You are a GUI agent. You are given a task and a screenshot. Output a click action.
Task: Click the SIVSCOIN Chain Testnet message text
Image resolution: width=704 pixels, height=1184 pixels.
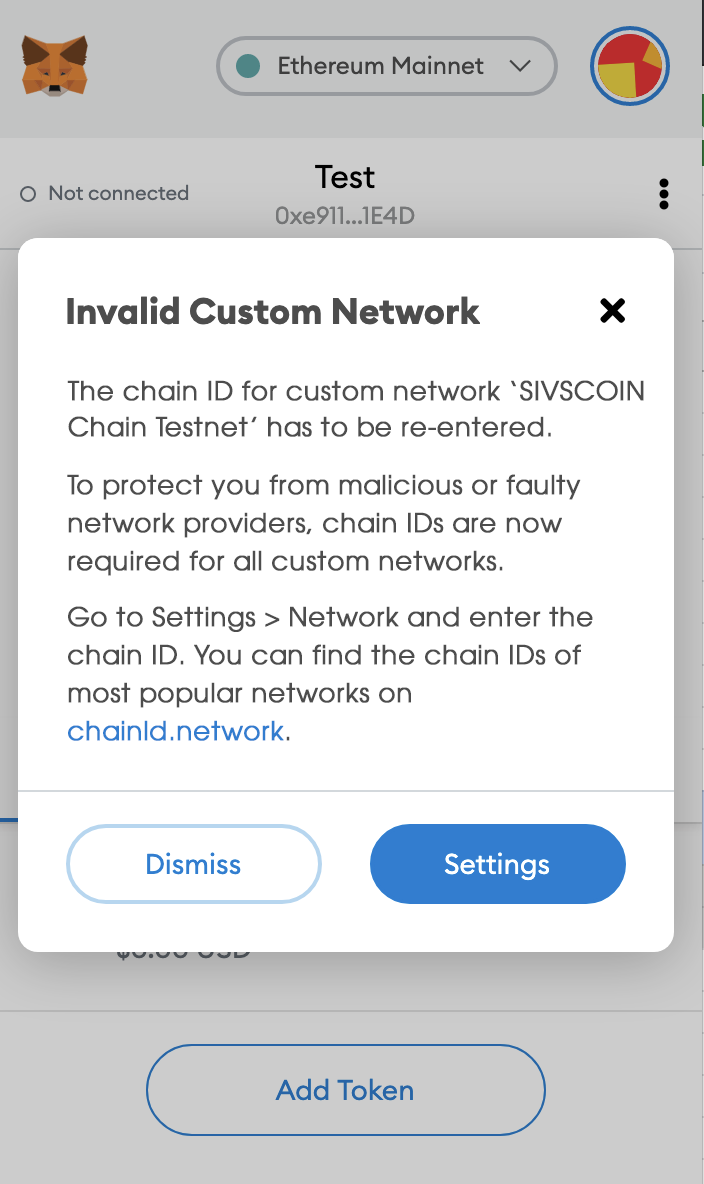click(355, 408)
